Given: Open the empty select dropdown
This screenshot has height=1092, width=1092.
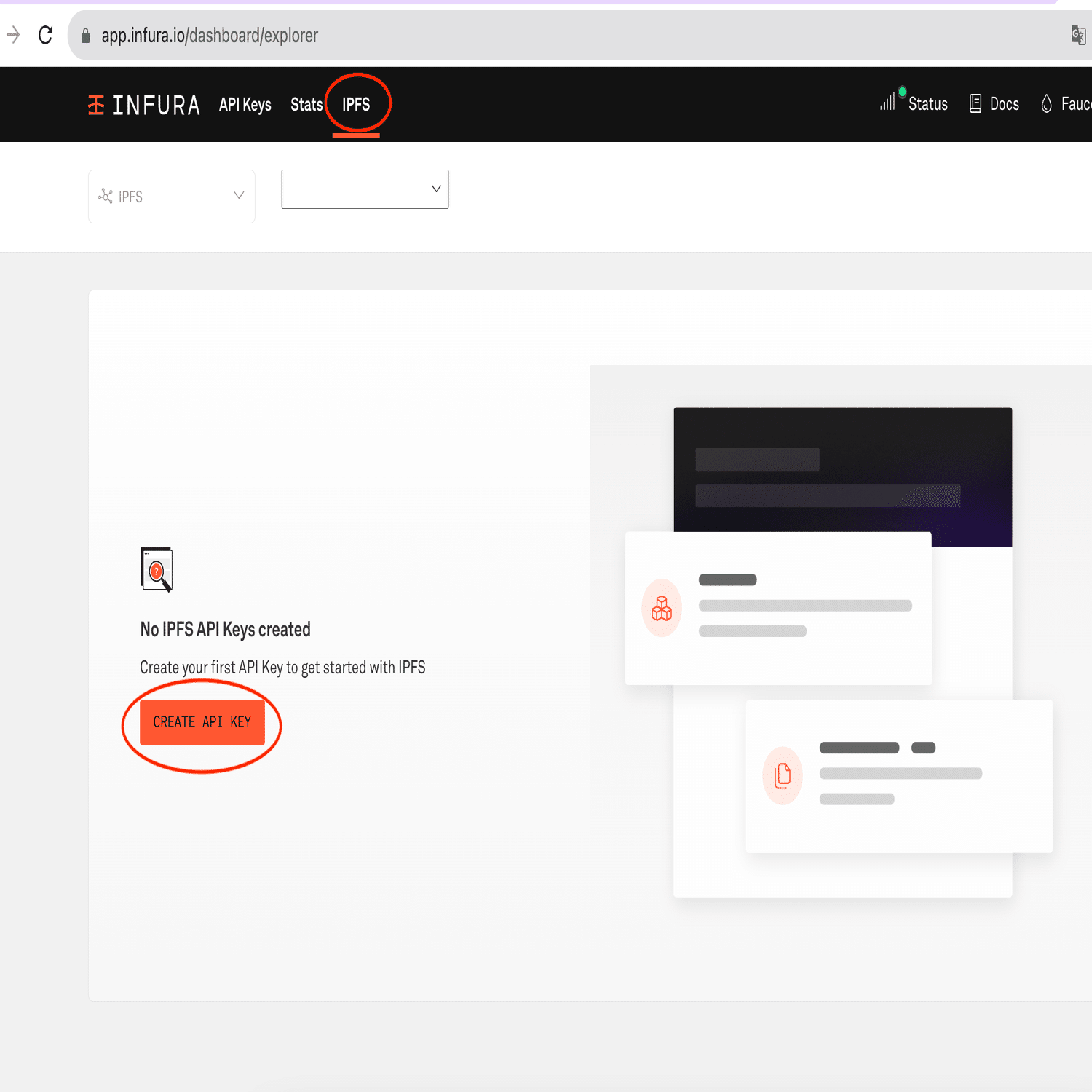Looking at the screenshot, I should click(365, 189).
